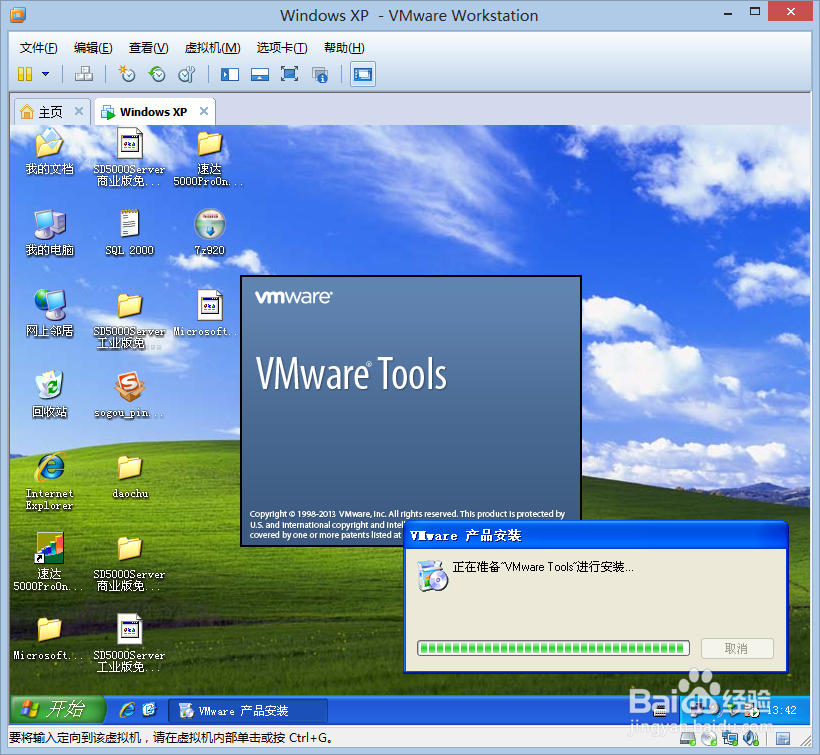Click the 取消 button in installer dialog
This screenshot has width=820, height=755.
click(x=737, y=648)
